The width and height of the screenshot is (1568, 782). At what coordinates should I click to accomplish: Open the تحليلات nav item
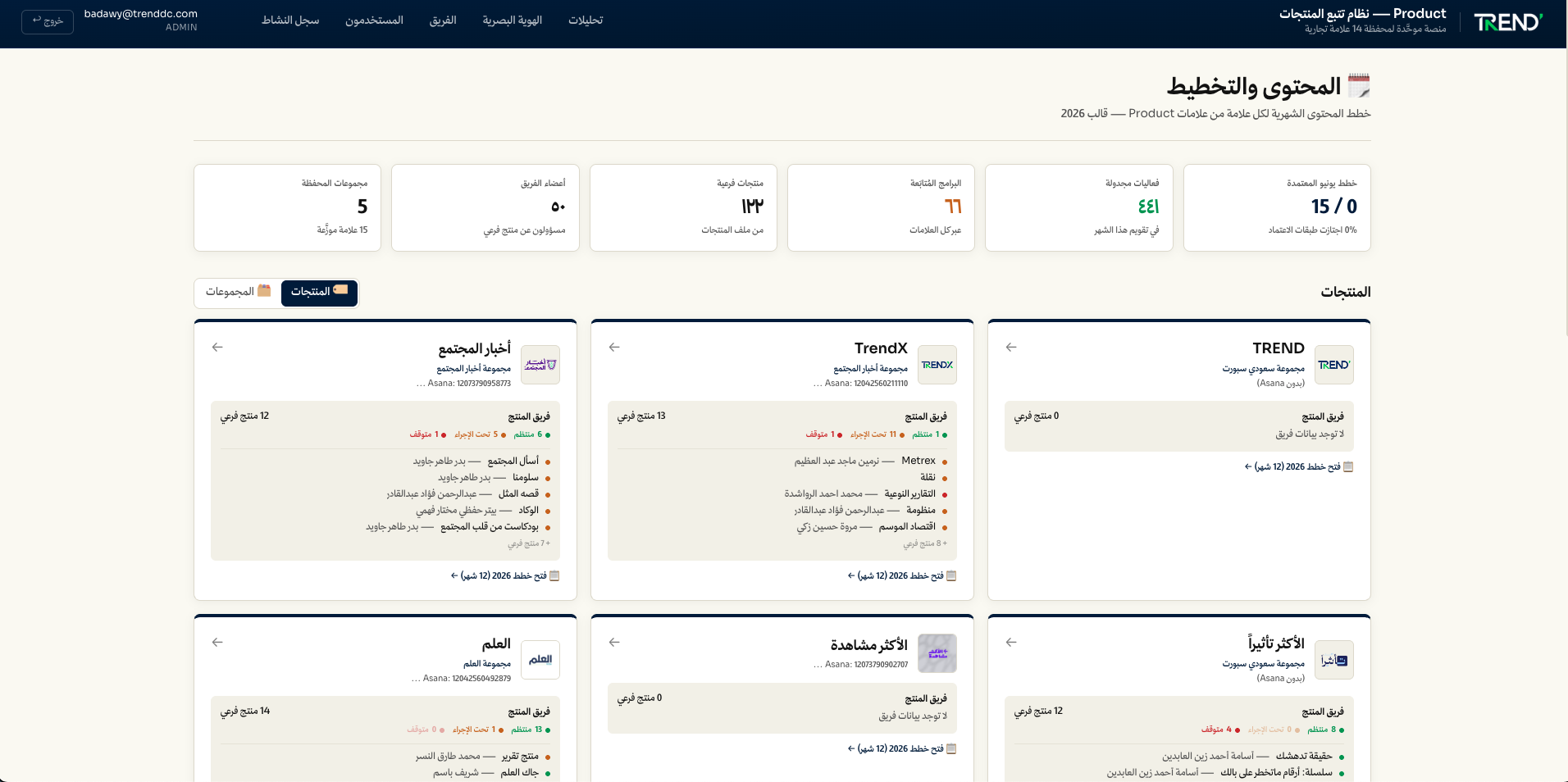coord(586,20)
